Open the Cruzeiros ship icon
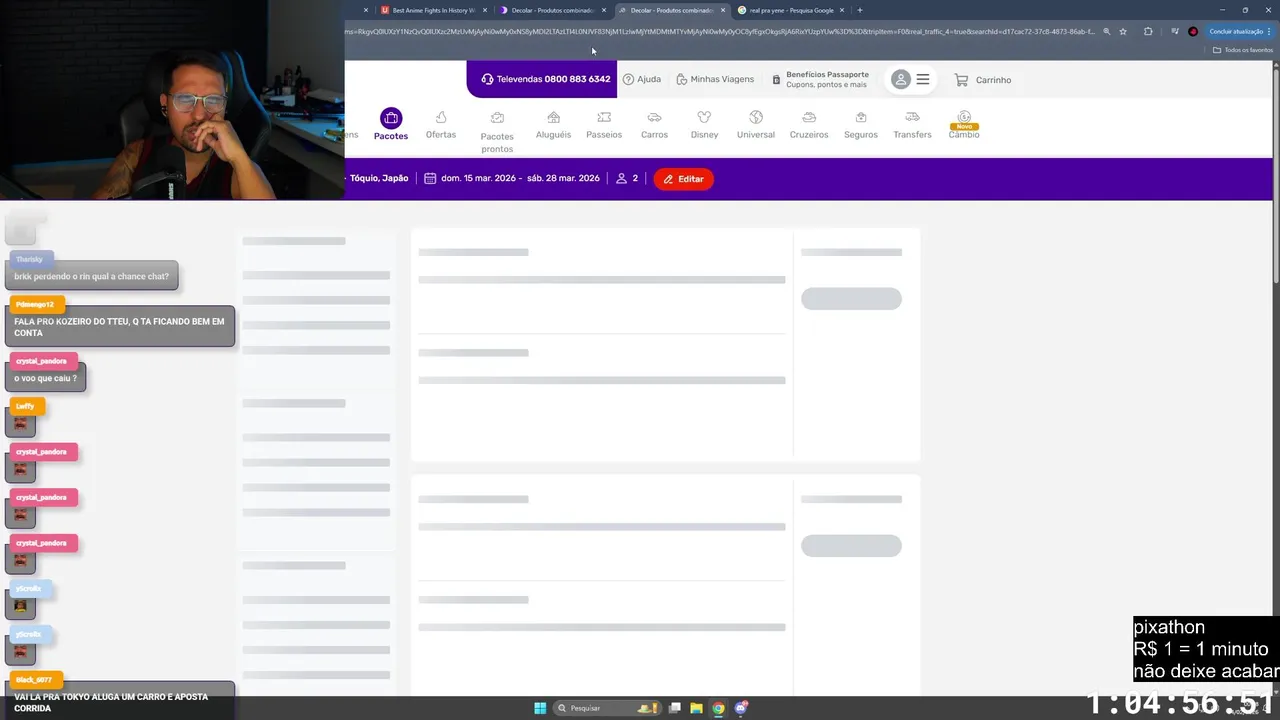 (x=809, y=118)
